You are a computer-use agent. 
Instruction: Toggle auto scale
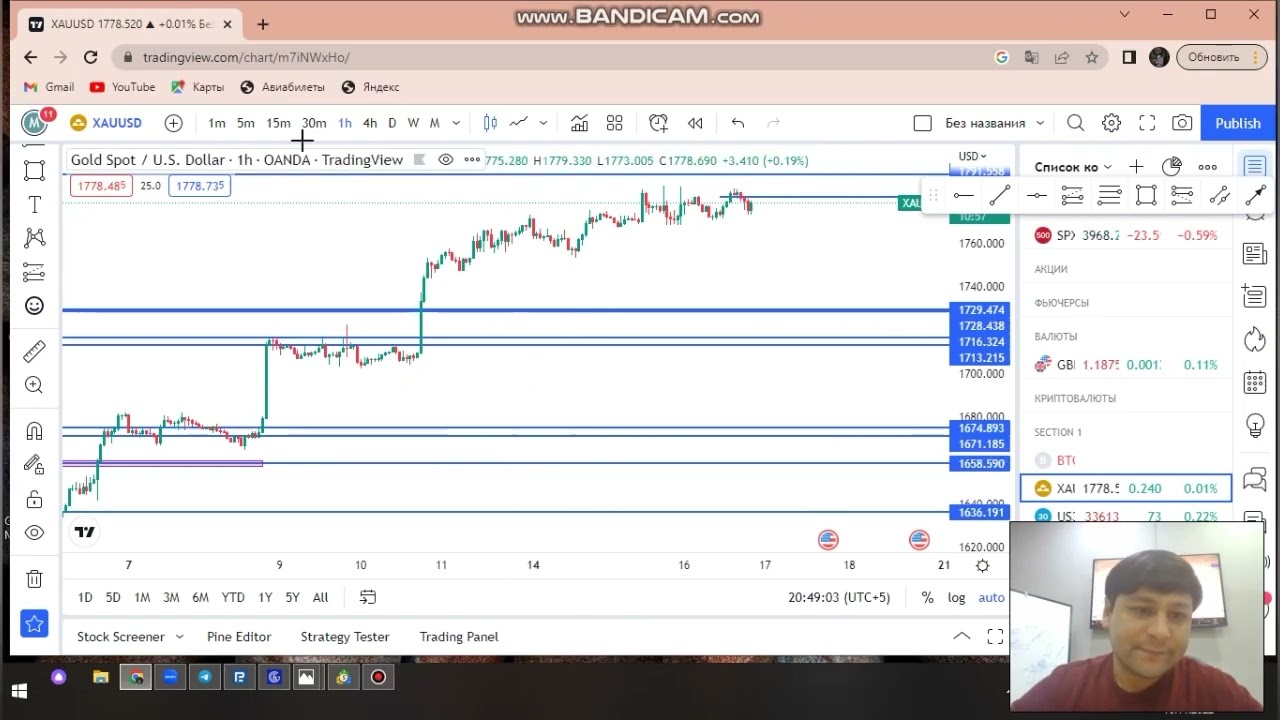click(x=991, y=597)
